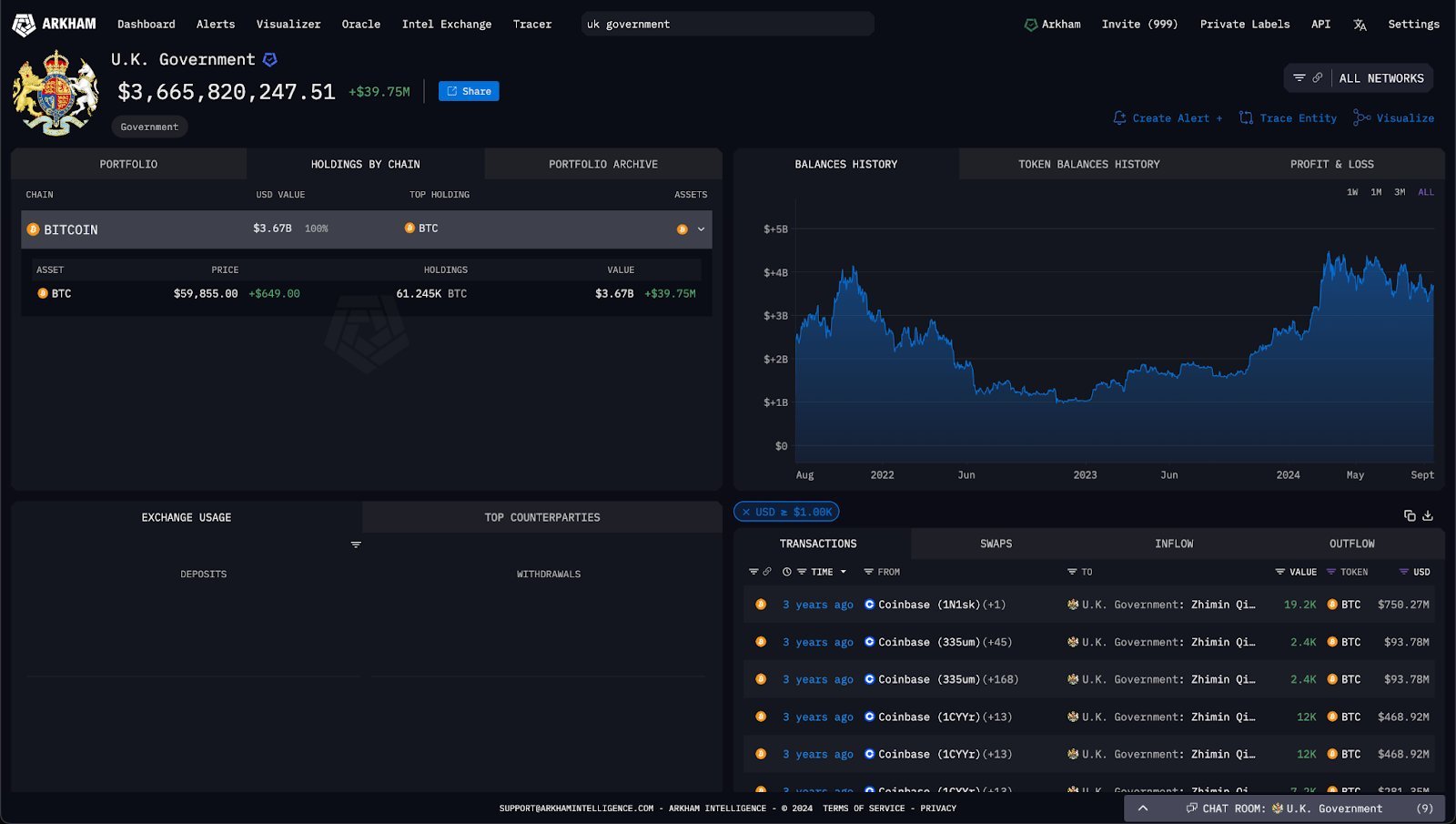Switch chart range to 3M

1399,192
